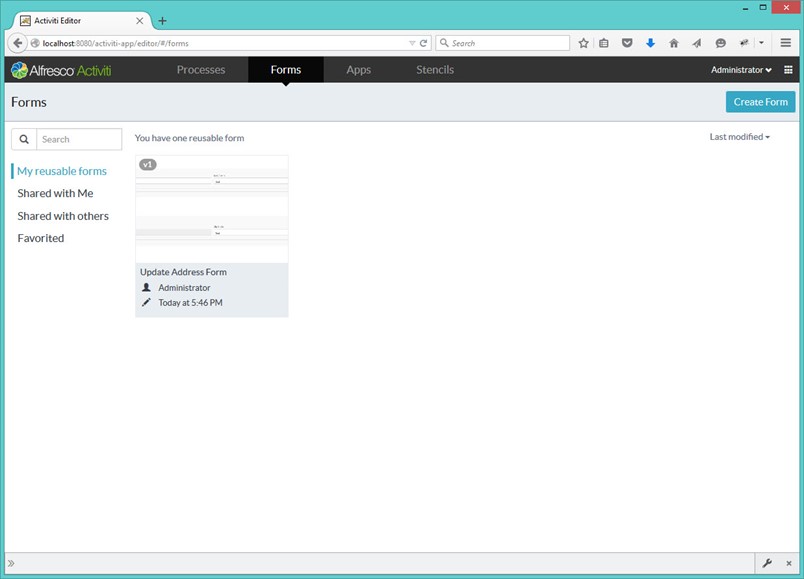Open the Last modified sort dropdown
The width and height of the screenshot is (804, 579).
click(738, 137)
